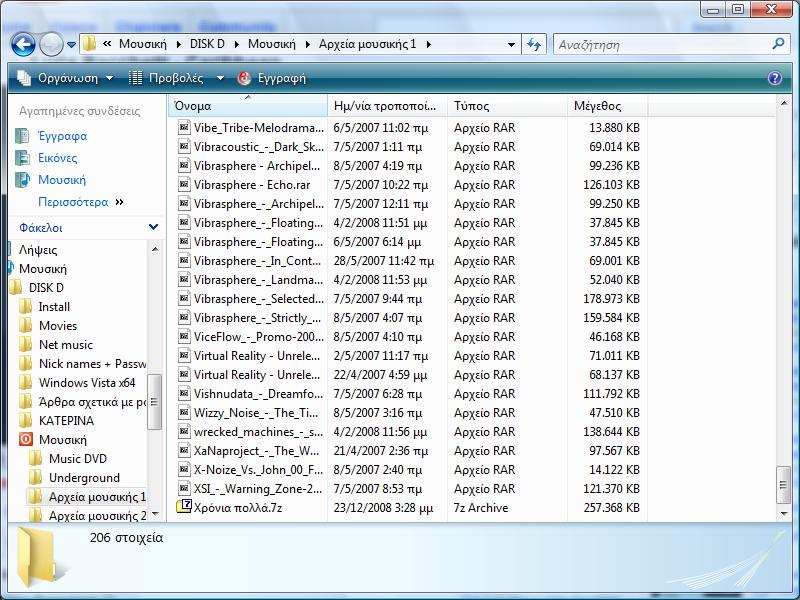This screenshot has height=600, width=800.
Task: Click the red Μουσική folder icon in tree
Action: point(26,439)
